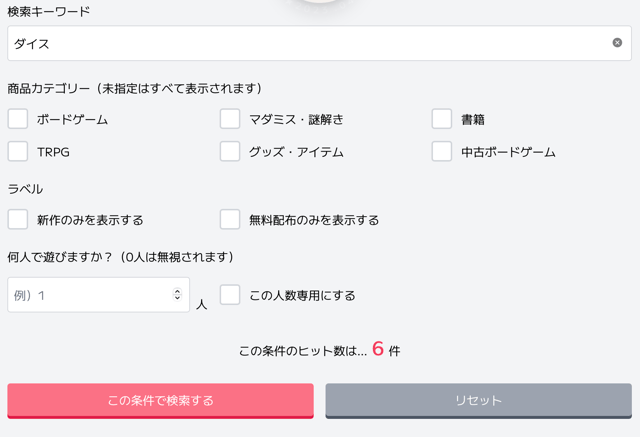Tick the 書籍 category checkbox
The height and width of the screenshot is (437, 640).
(442, 119)
